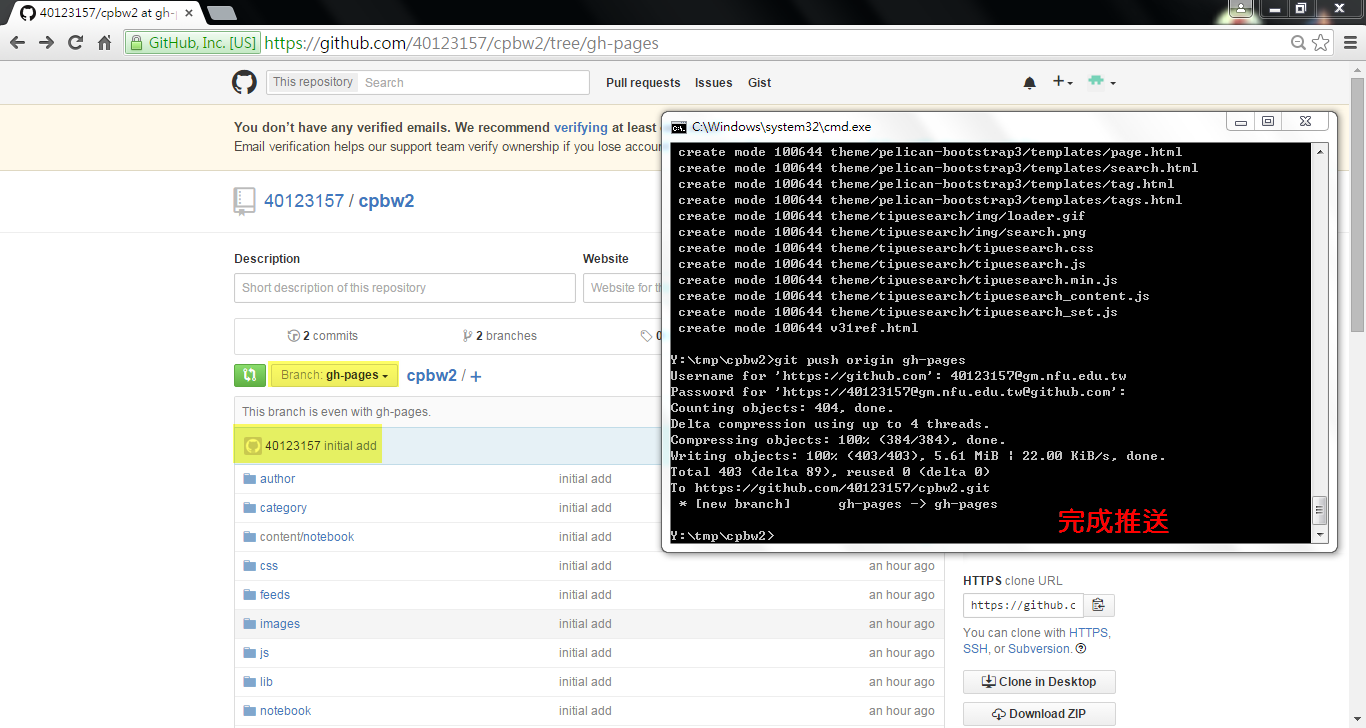Click the 40123157 avatar in commit row

(253, 446)
